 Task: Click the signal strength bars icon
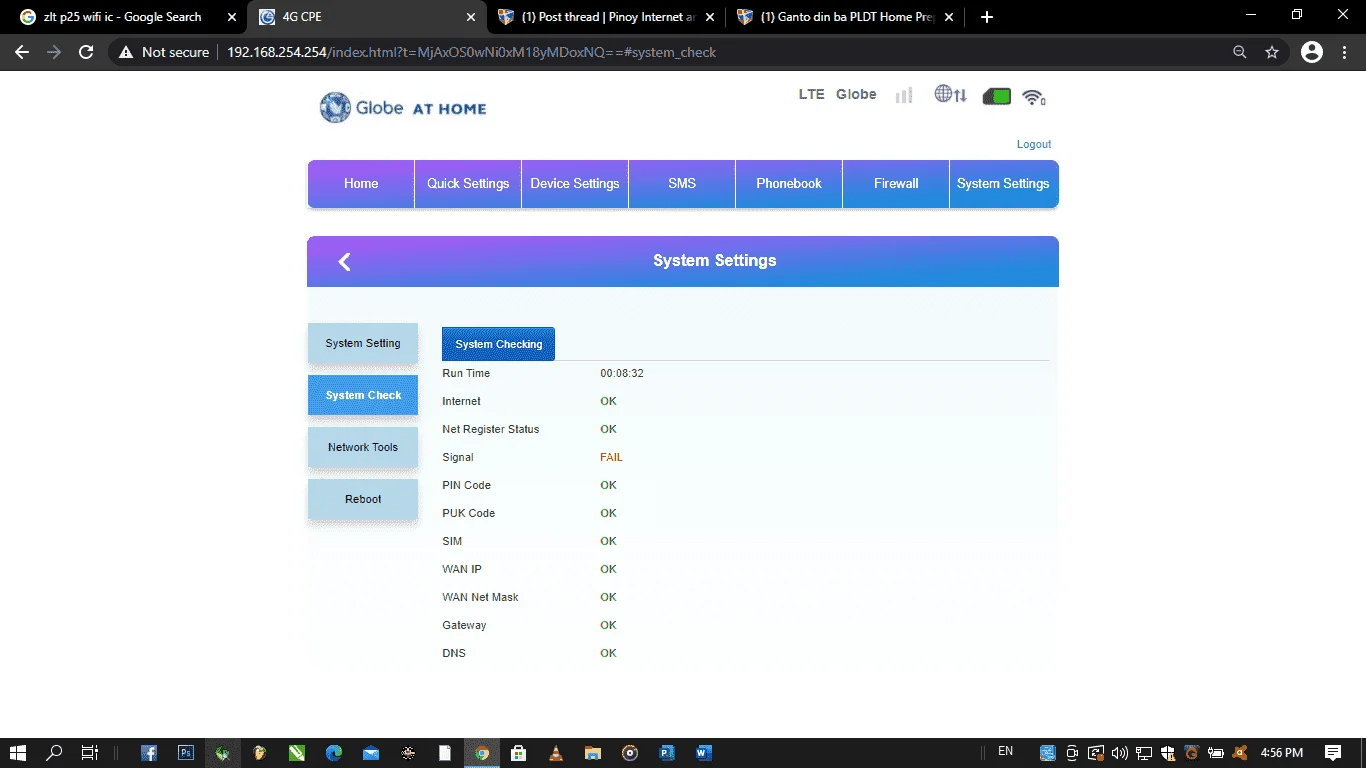click(904, 95)
